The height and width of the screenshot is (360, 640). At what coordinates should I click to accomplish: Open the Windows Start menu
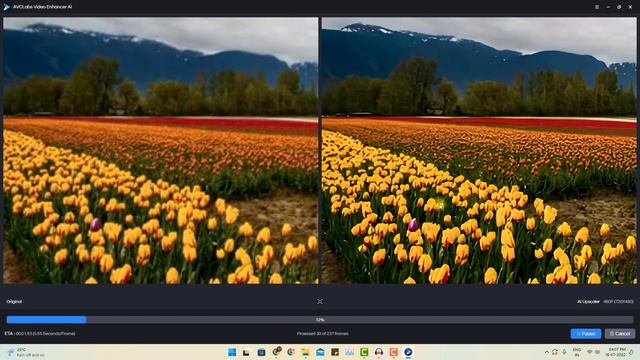tap(232, 352)
